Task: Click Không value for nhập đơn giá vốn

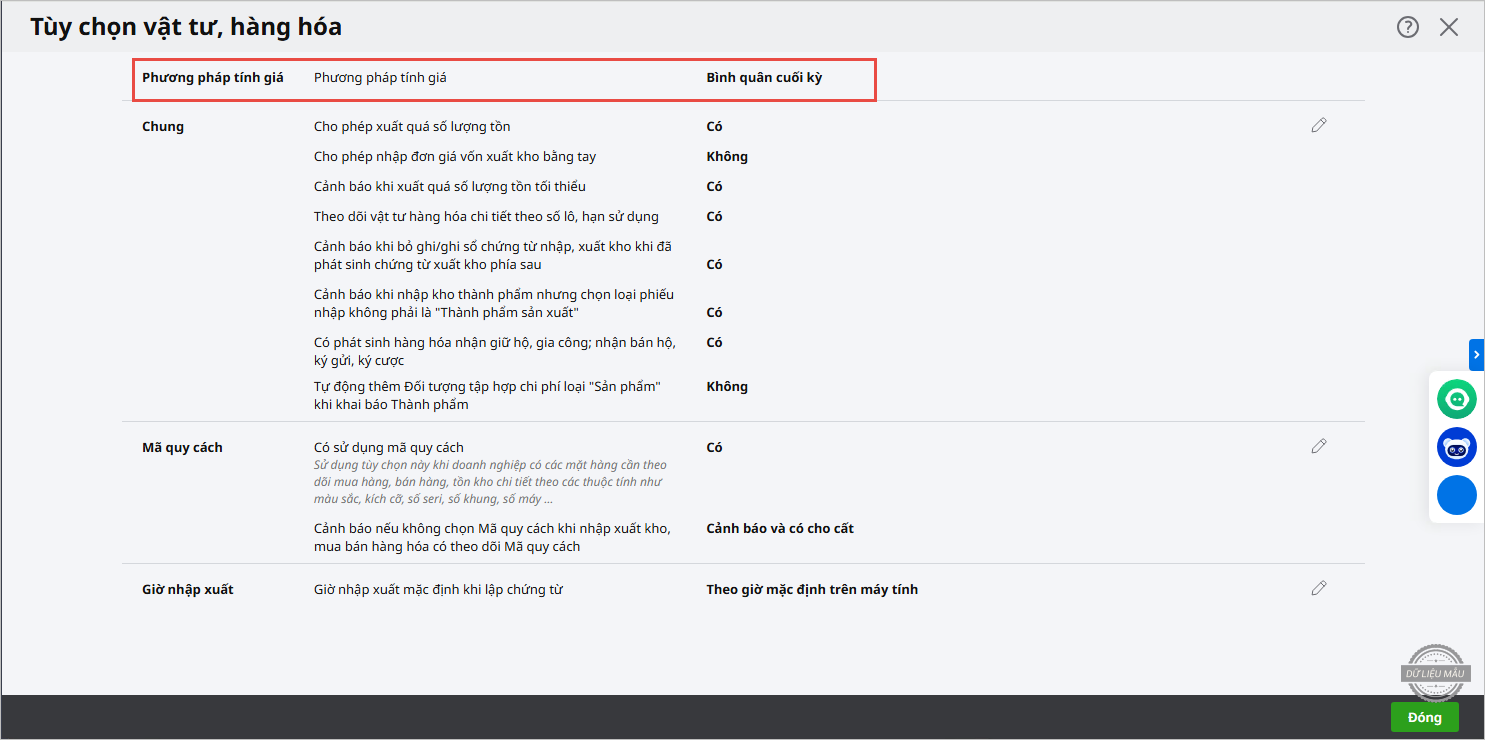Action: click(727, 157)
